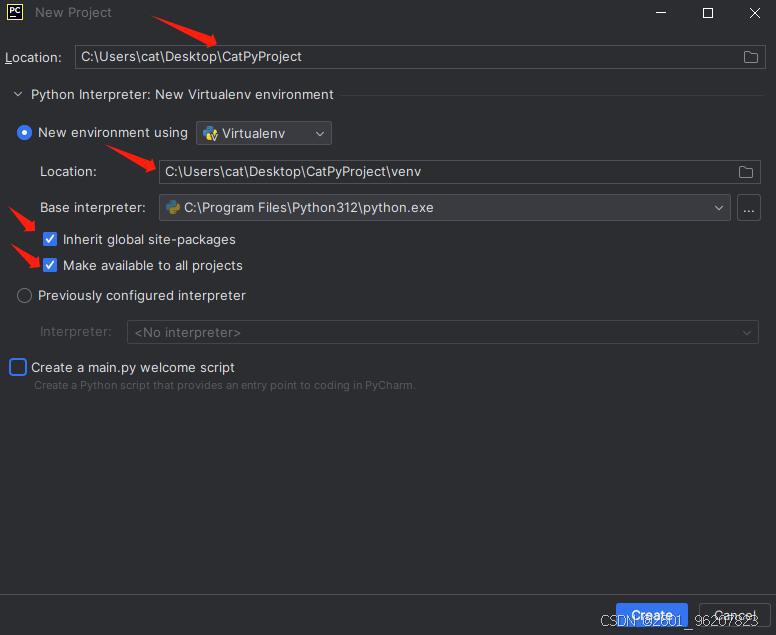Minimize the New Project window
Screen dimensions: 776x635
click(661, 12)
